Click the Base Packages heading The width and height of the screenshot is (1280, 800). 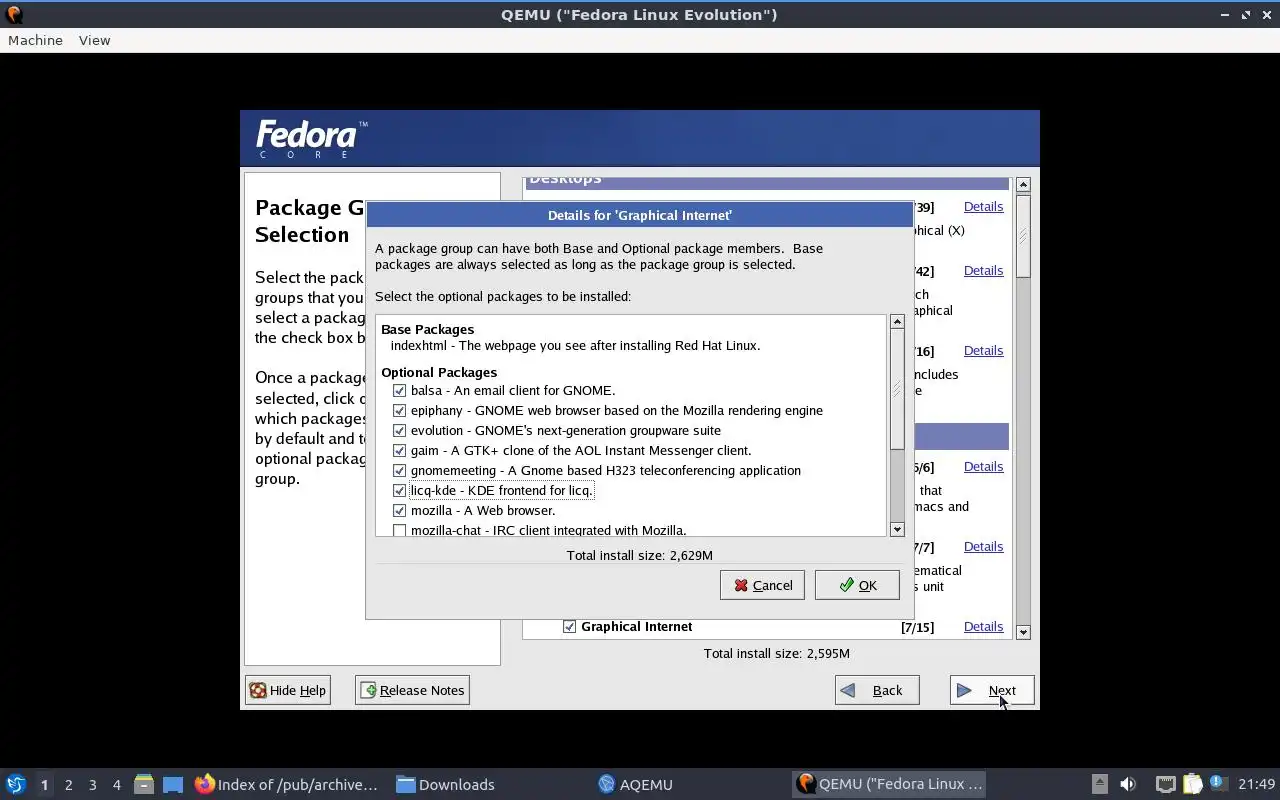(427, 329)
